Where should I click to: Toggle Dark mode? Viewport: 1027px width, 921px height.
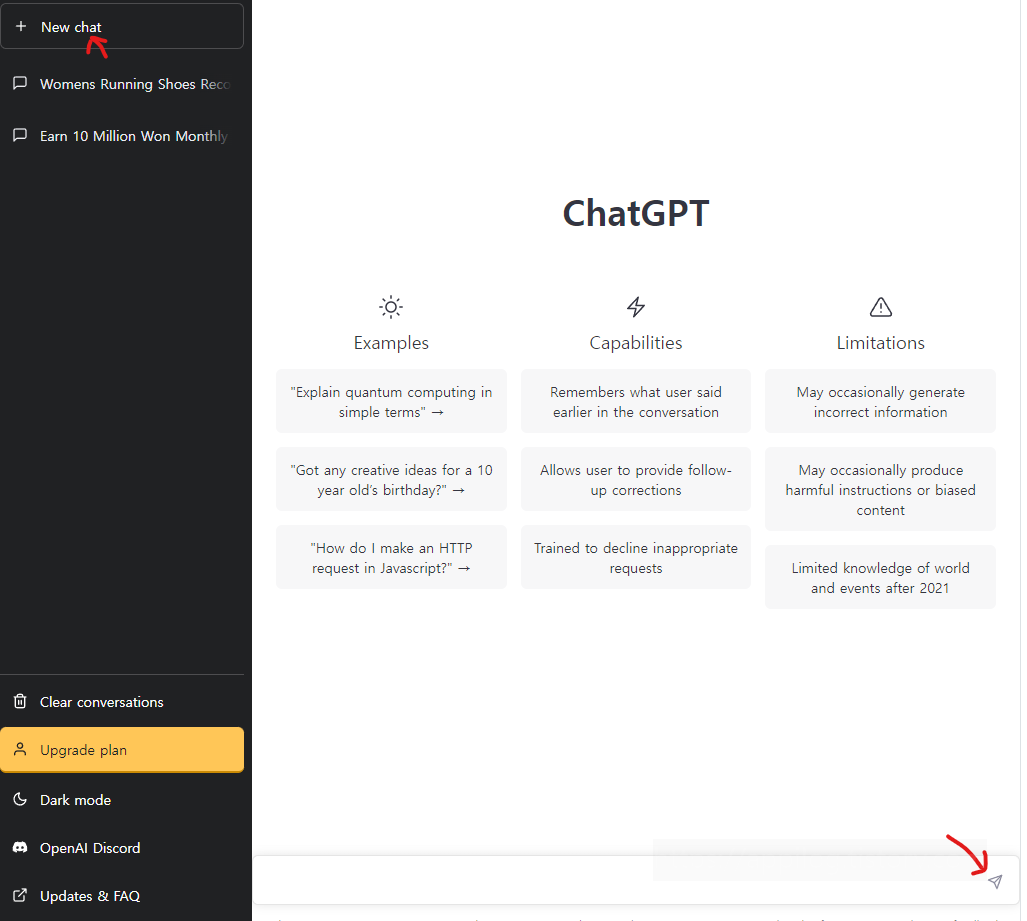(x=122, y=800)
